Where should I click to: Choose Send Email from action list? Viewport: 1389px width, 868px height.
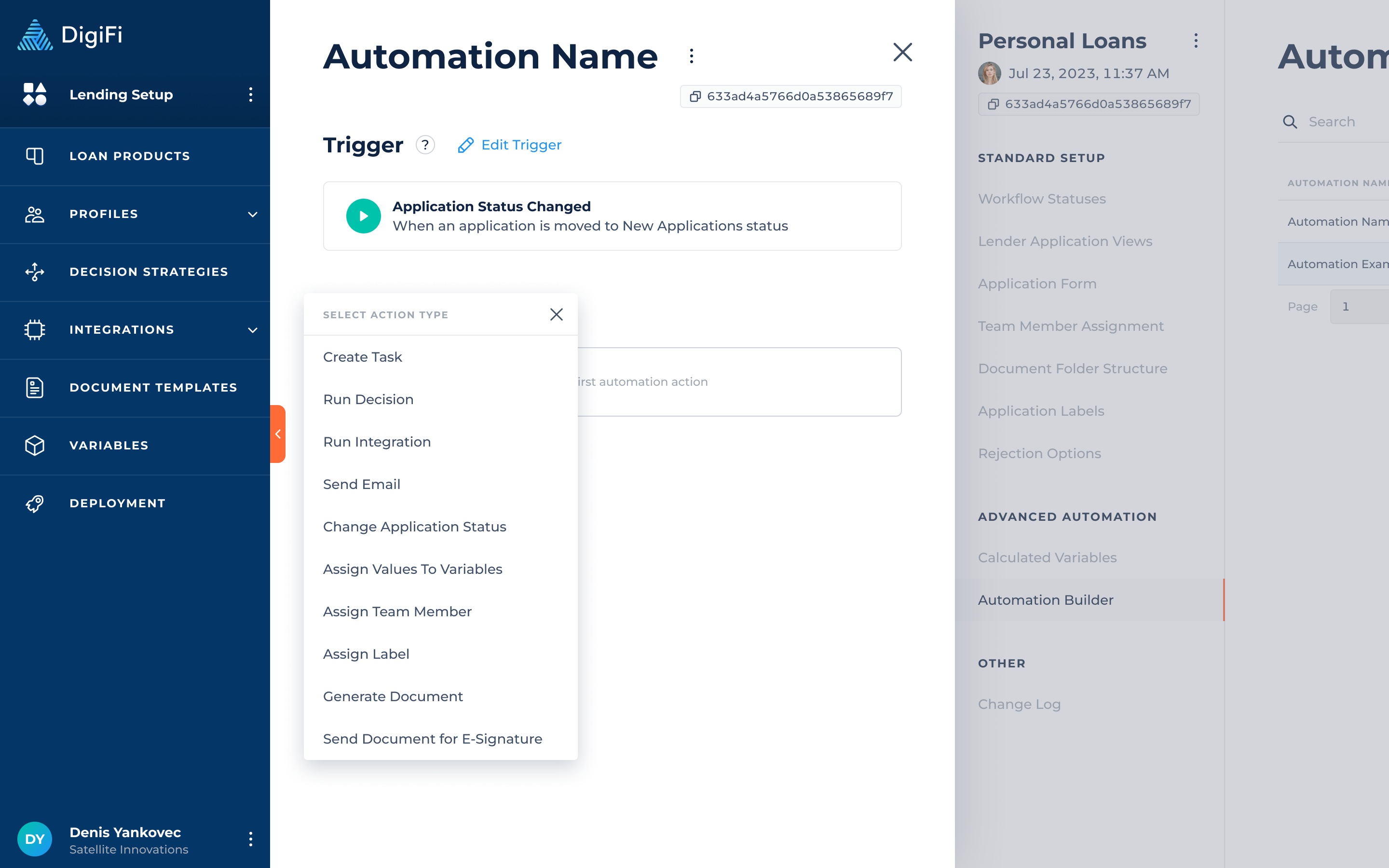[x=362, y=485]
